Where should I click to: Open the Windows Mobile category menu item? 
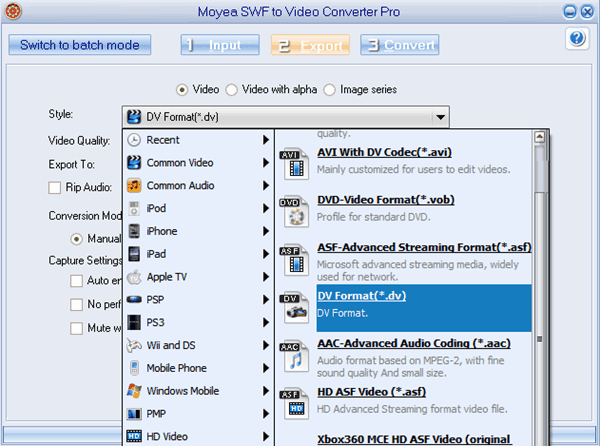pos(198,391)
